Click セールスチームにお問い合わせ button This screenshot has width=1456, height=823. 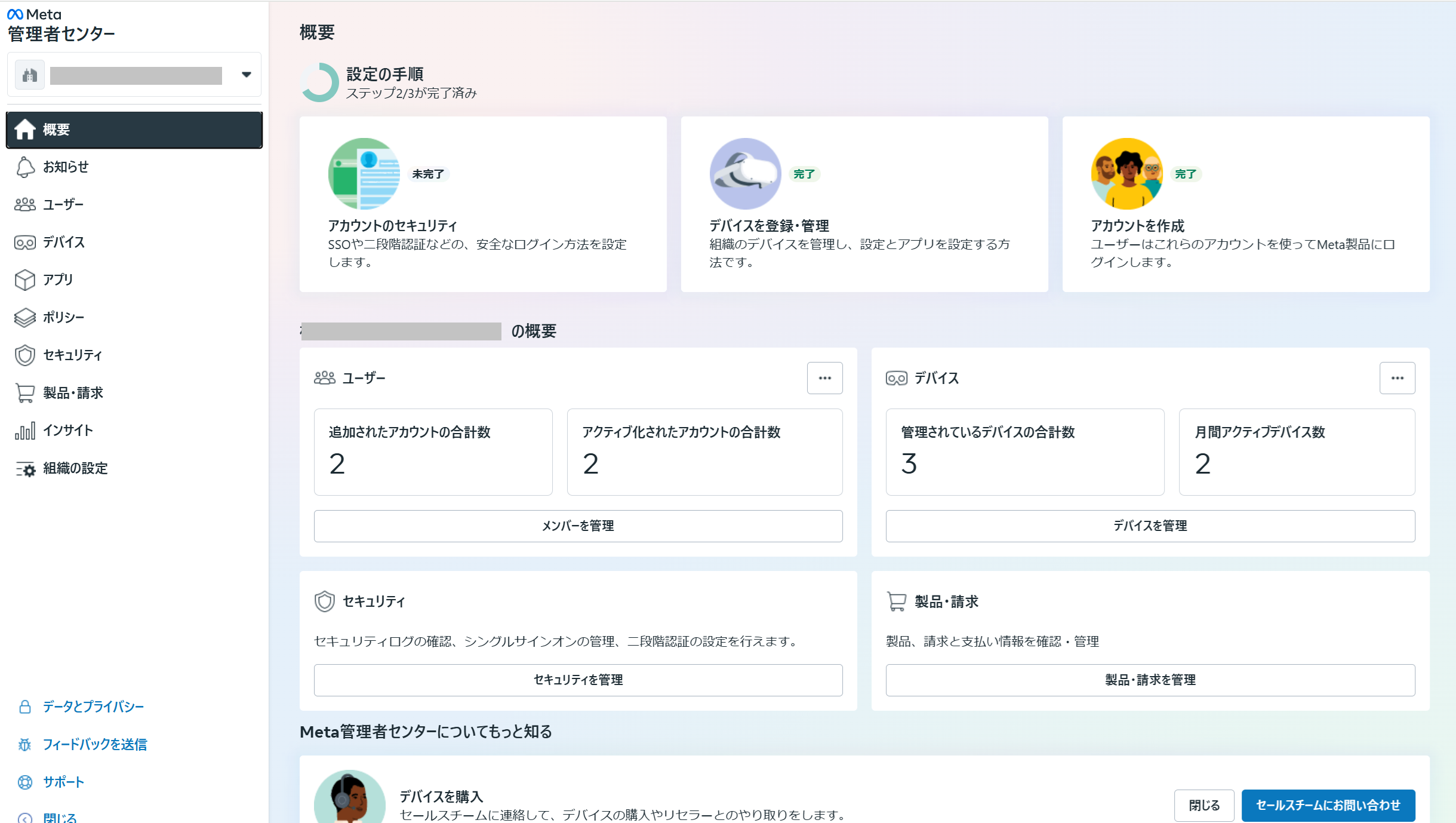1328,806
